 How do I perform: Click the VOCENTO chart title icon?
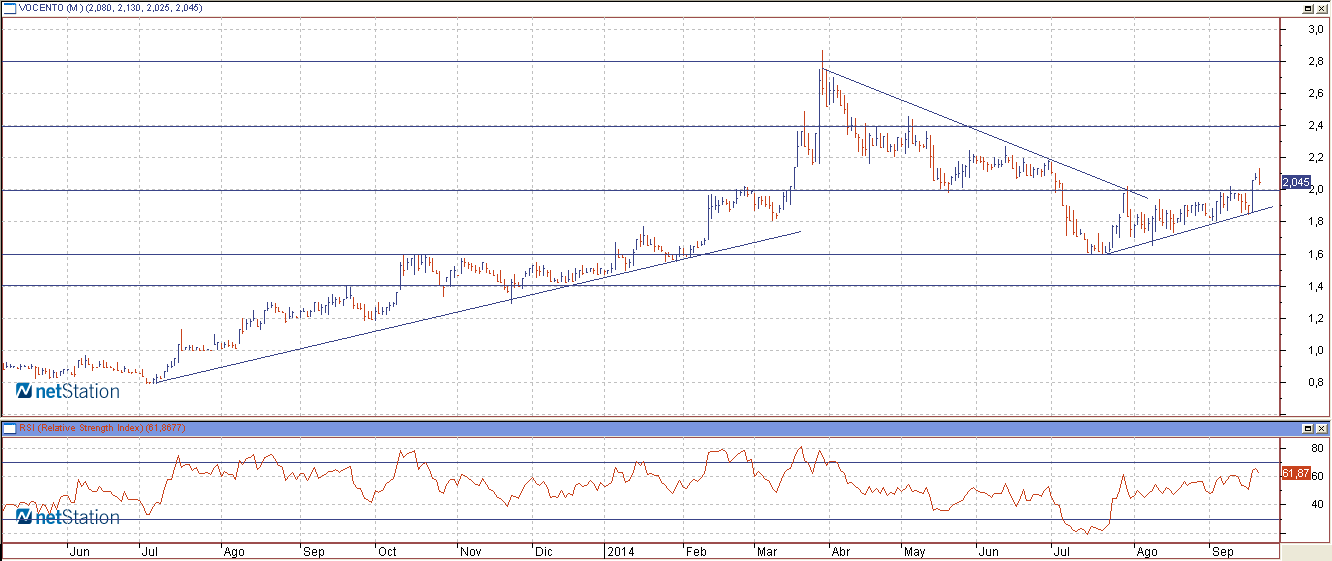point(10,8)
